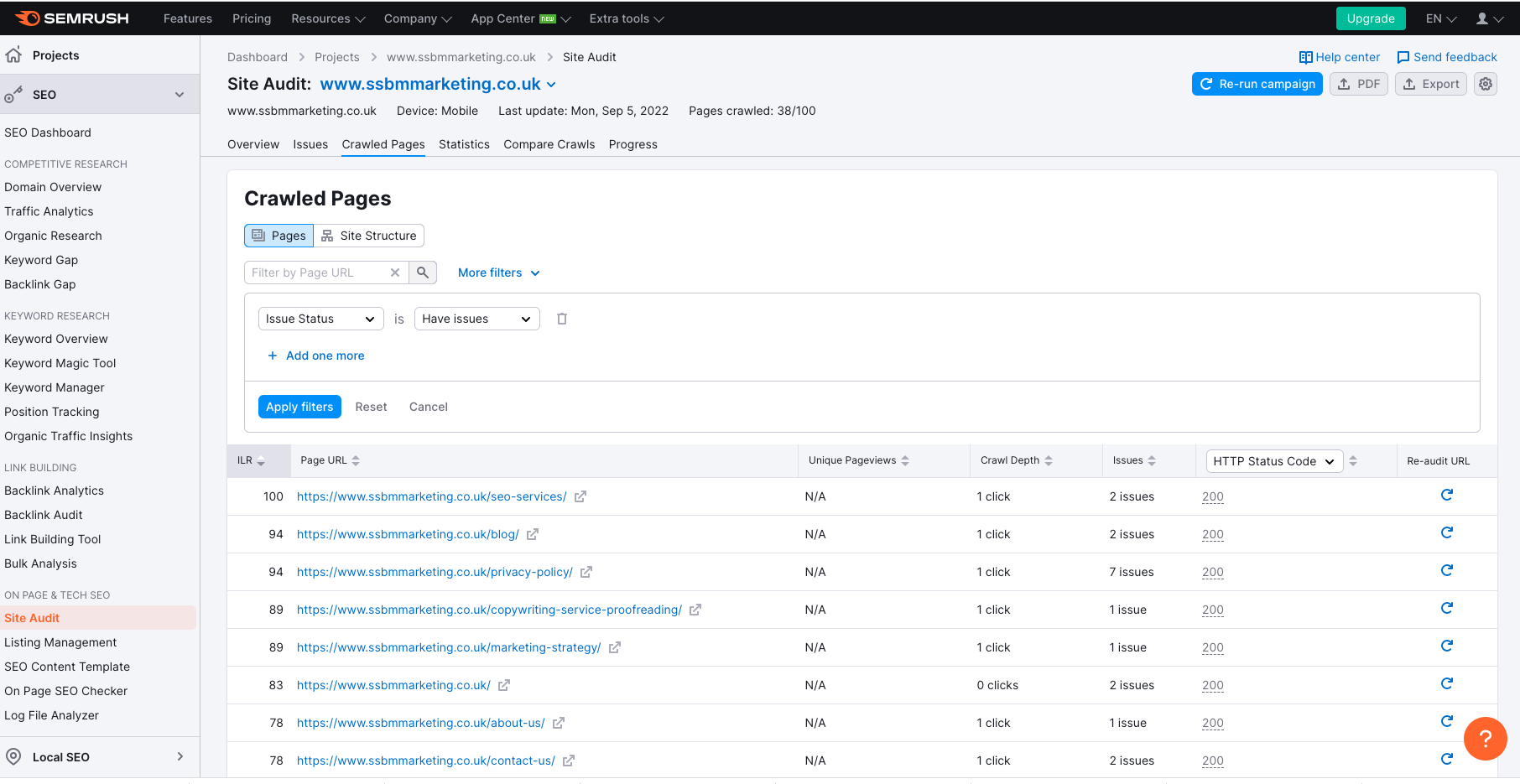Open marketing-strategy external link icon
1520x784 pixels.
[615, 647]
